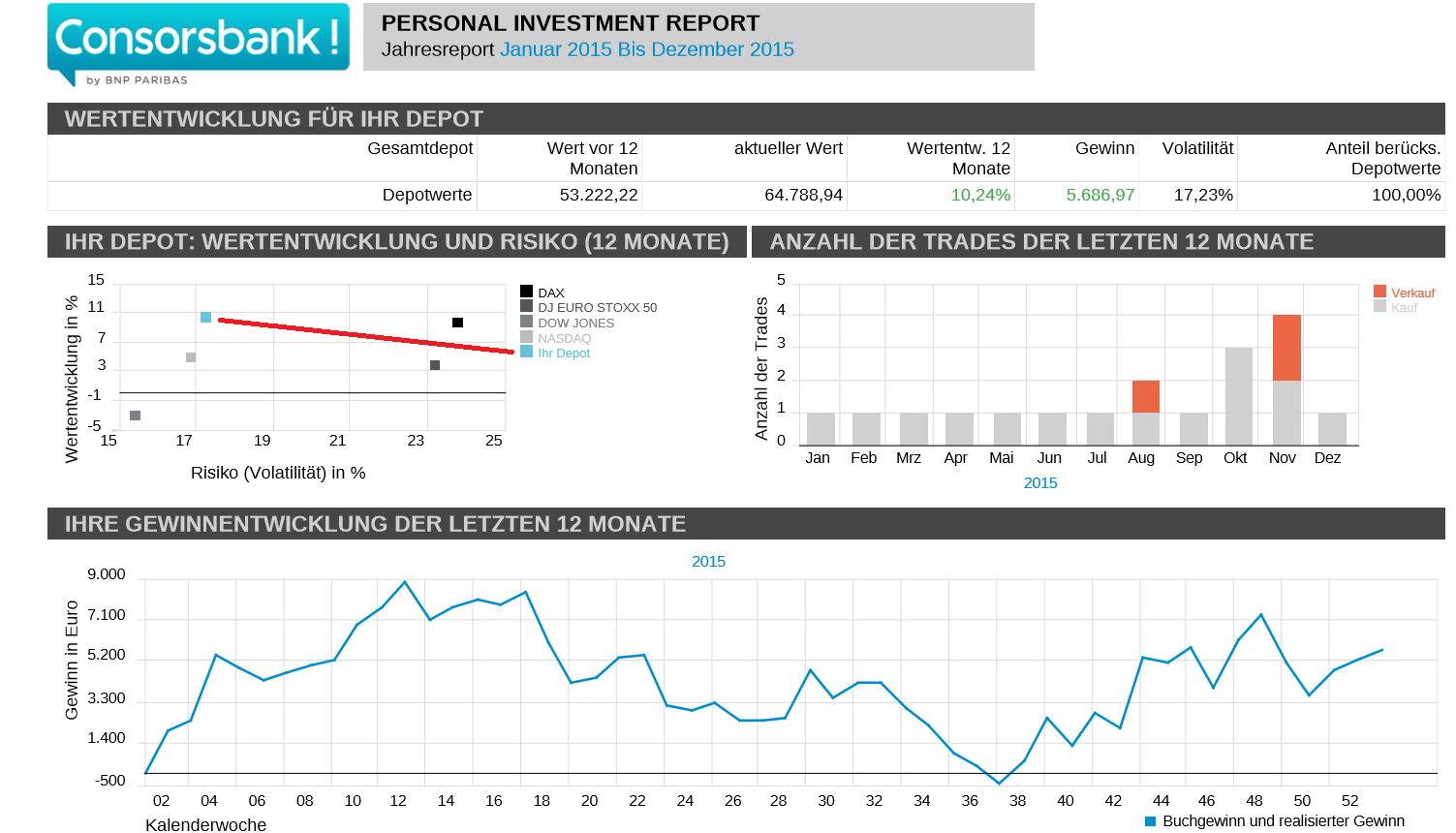Click the green 10,24% performance value
This screenshot has height=833, width=1456.
click(x=979, y=195)
